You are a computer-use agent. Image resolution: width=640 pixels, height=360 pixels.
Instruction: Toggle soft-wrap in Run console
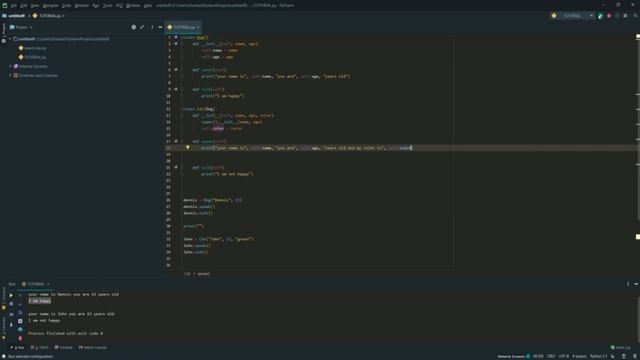click(20, 313)
